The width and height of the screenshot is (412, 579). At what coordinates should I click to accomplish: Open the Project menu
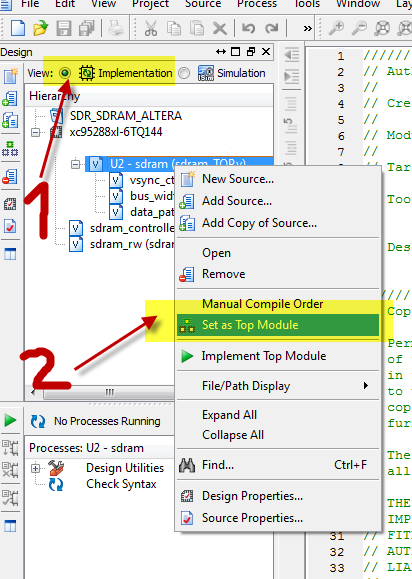pos(151,4)
